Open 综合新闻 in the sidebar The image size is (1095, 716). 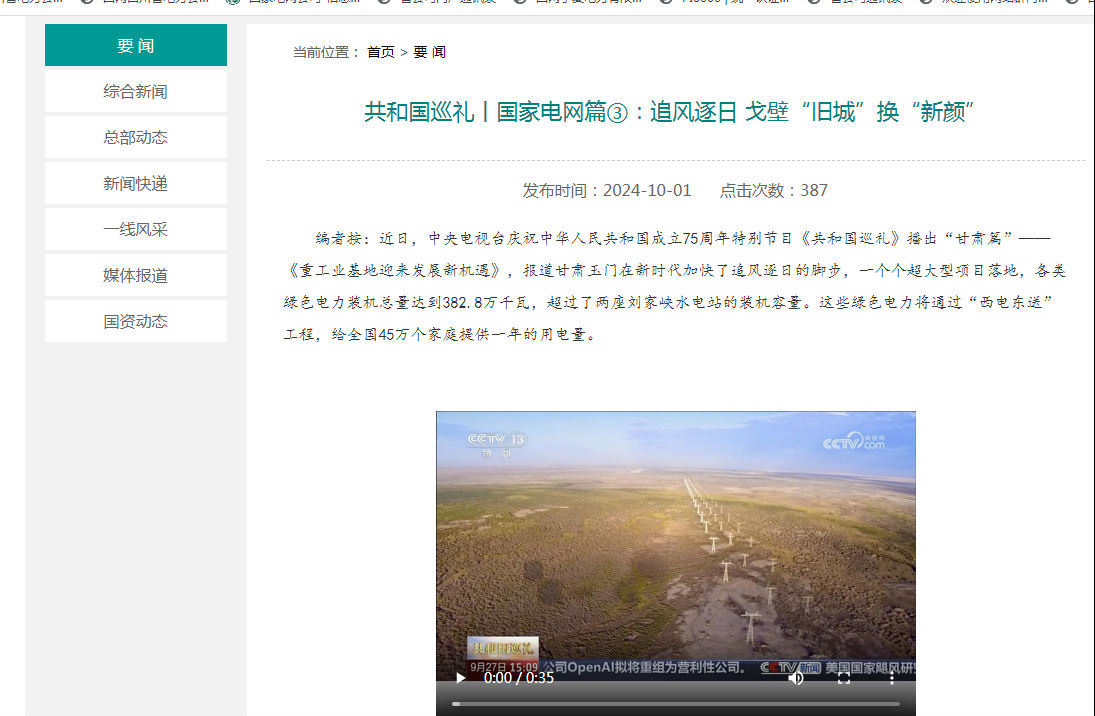[x=135, y=92]
